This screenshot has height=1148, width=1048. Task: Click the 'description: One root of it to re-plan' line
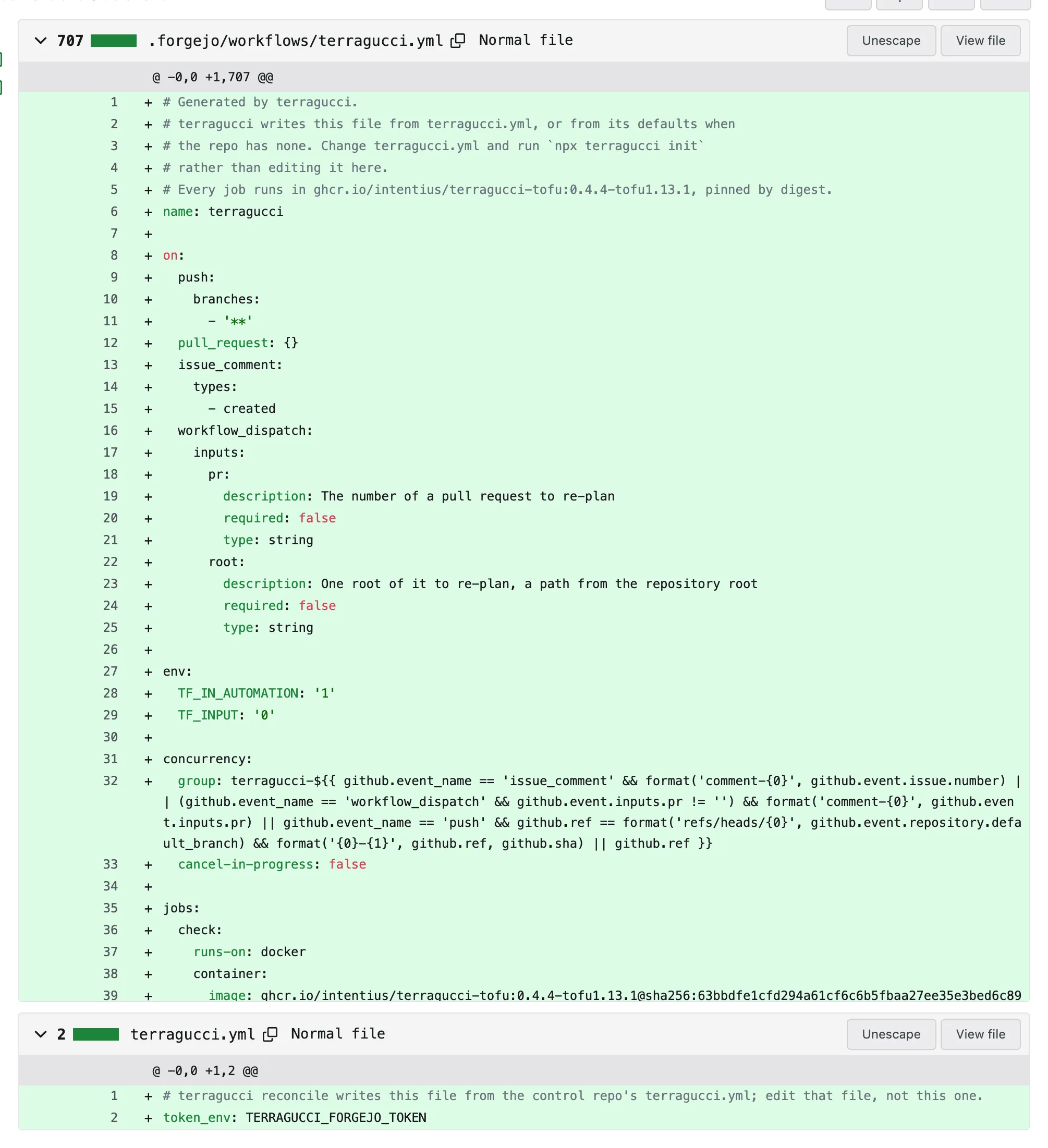(490, 584)
